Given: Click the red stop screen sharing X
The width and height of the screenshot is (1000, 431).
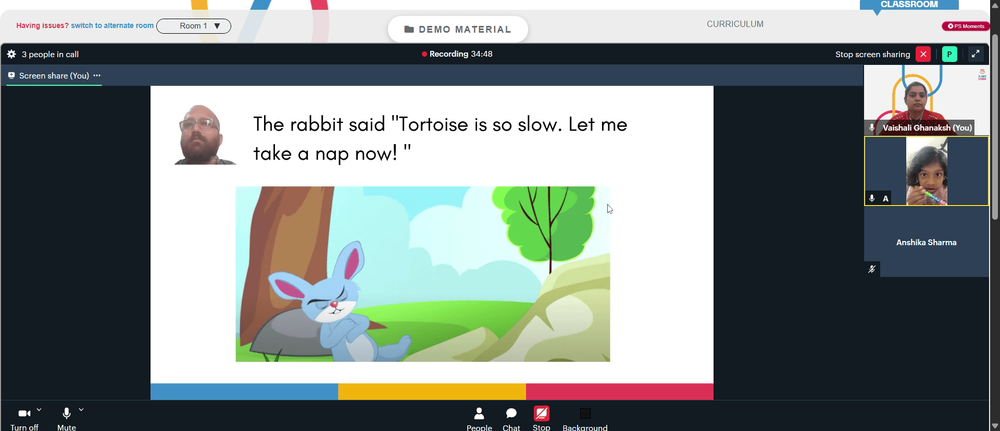Looking at the screenshot, I should click(923, 54).
